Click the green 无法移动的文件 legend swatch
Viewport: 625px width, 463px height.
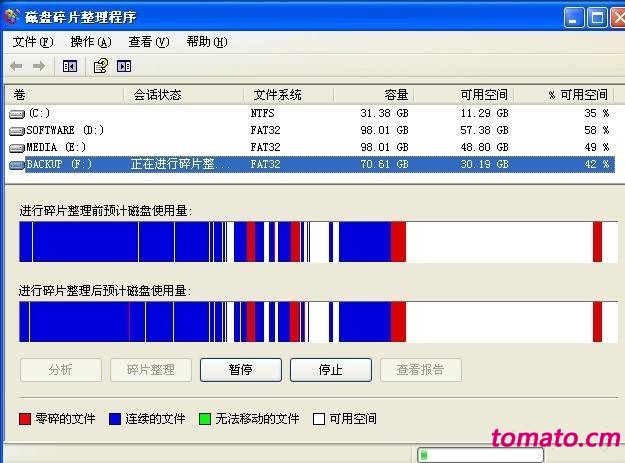tap(205, 419)
